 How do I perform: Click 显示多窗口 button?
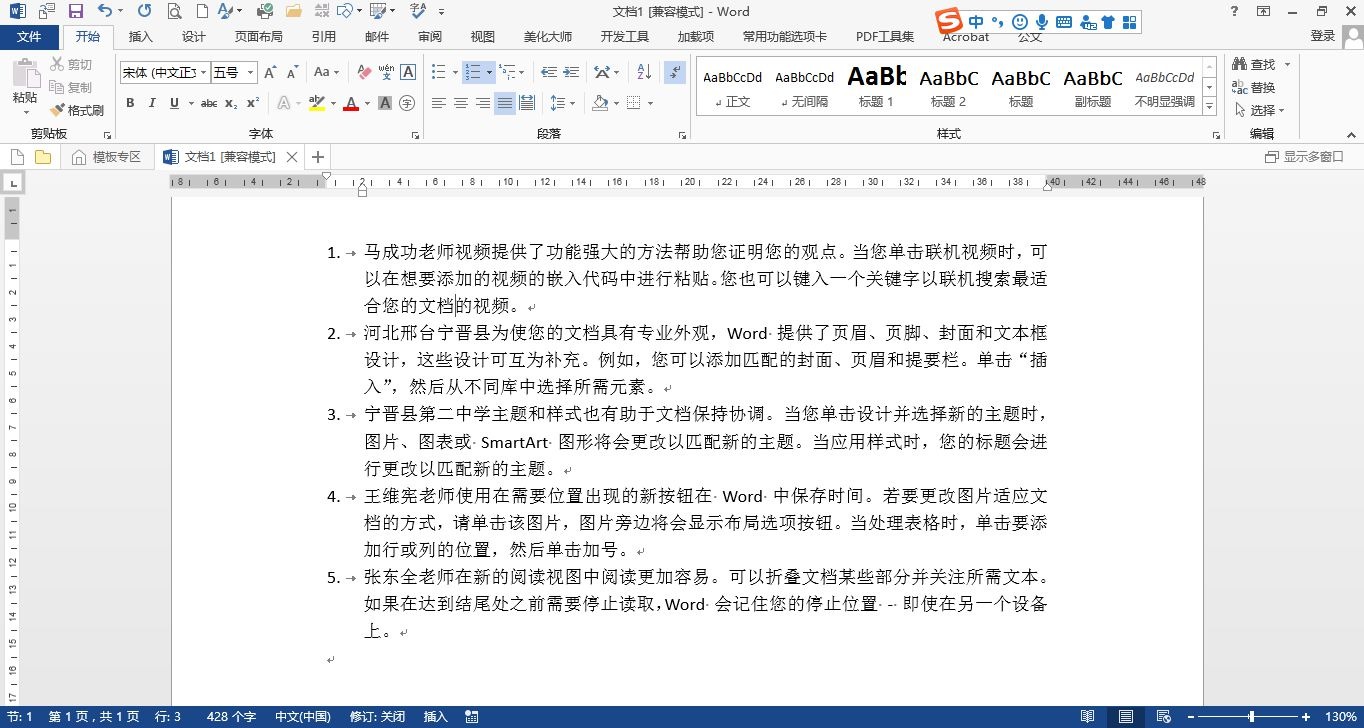click(x=1305, y=157)
